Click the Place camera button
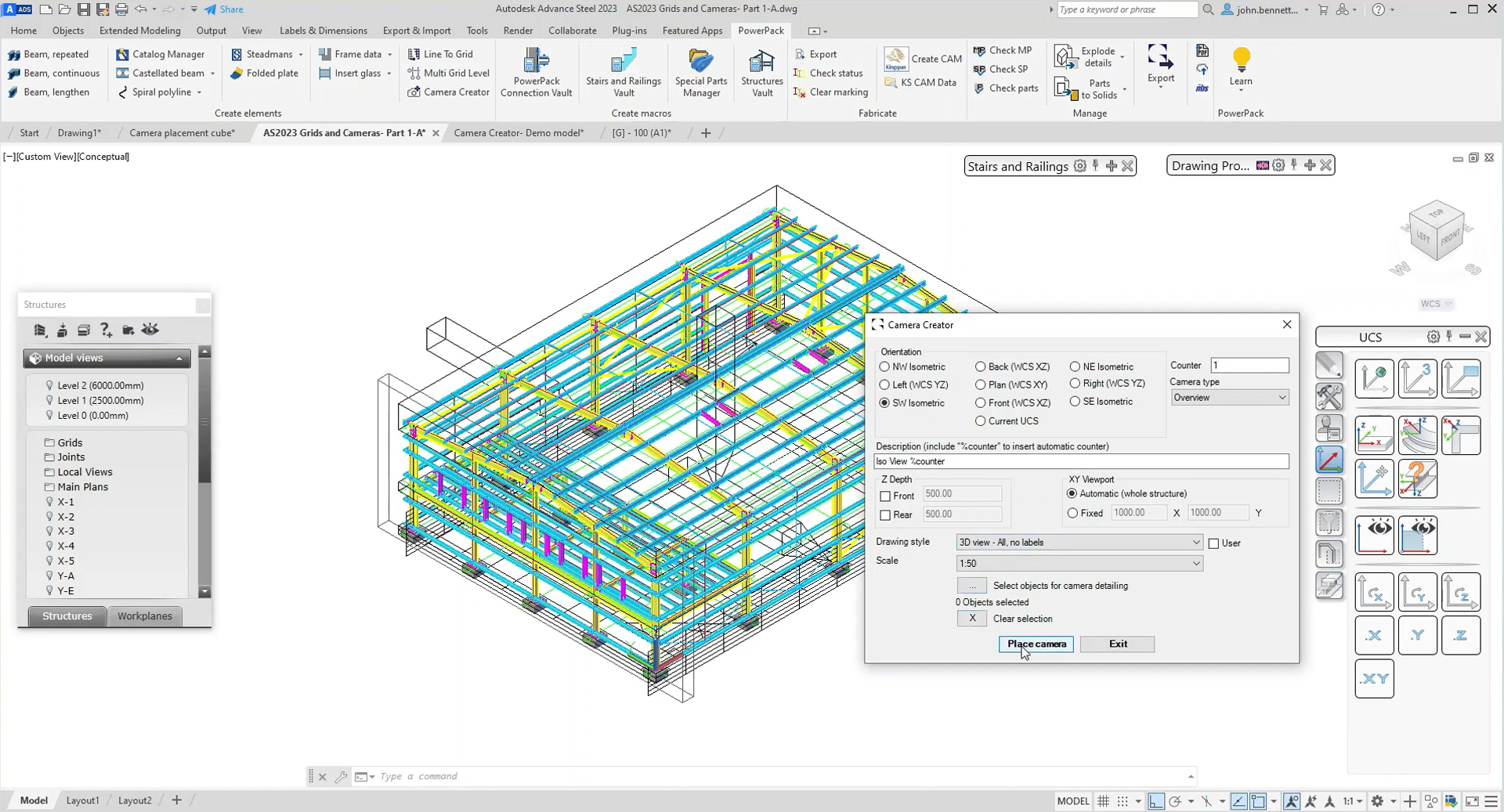1504x812 pixels. [1036, 644]
